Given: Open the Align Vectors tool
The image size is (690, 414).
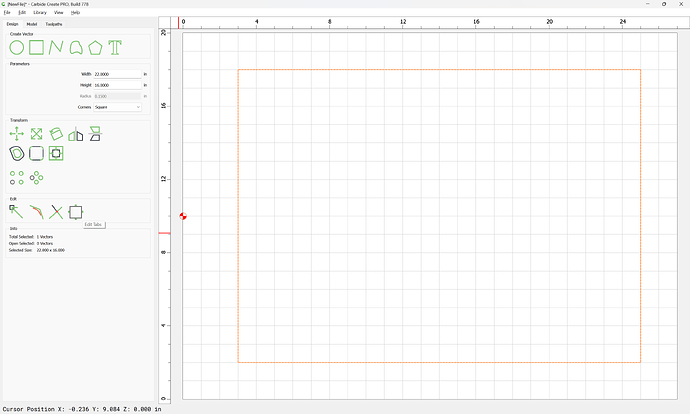Looking at the screenshot, I should pyautogui.click(x=56, y=154).
